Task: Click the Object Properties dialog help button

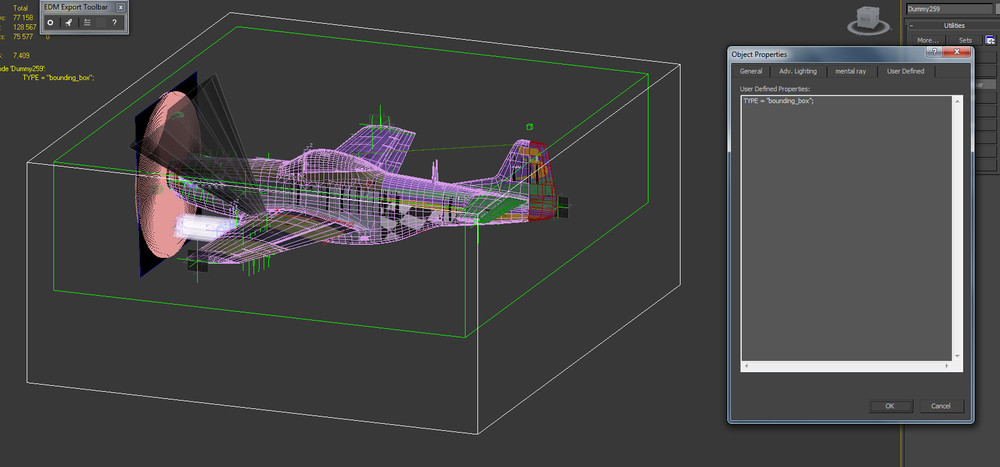Action: point(933,53)
